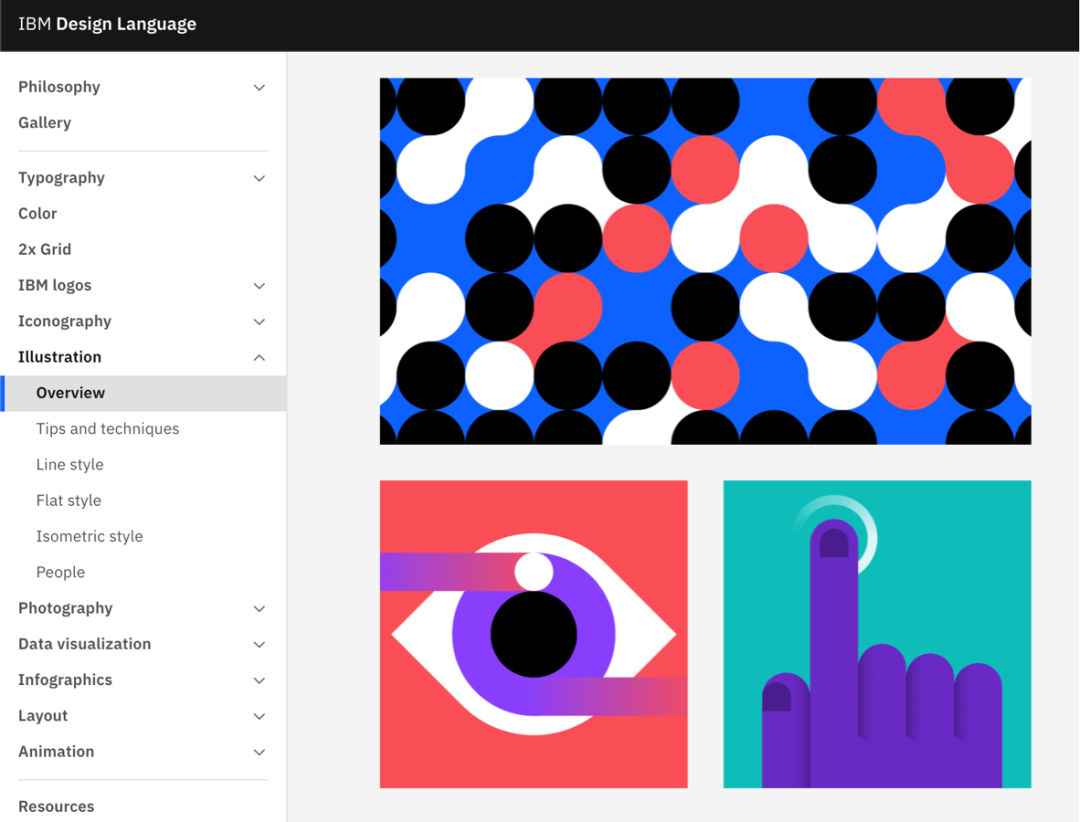Expand the Iconography chevron

259,322
